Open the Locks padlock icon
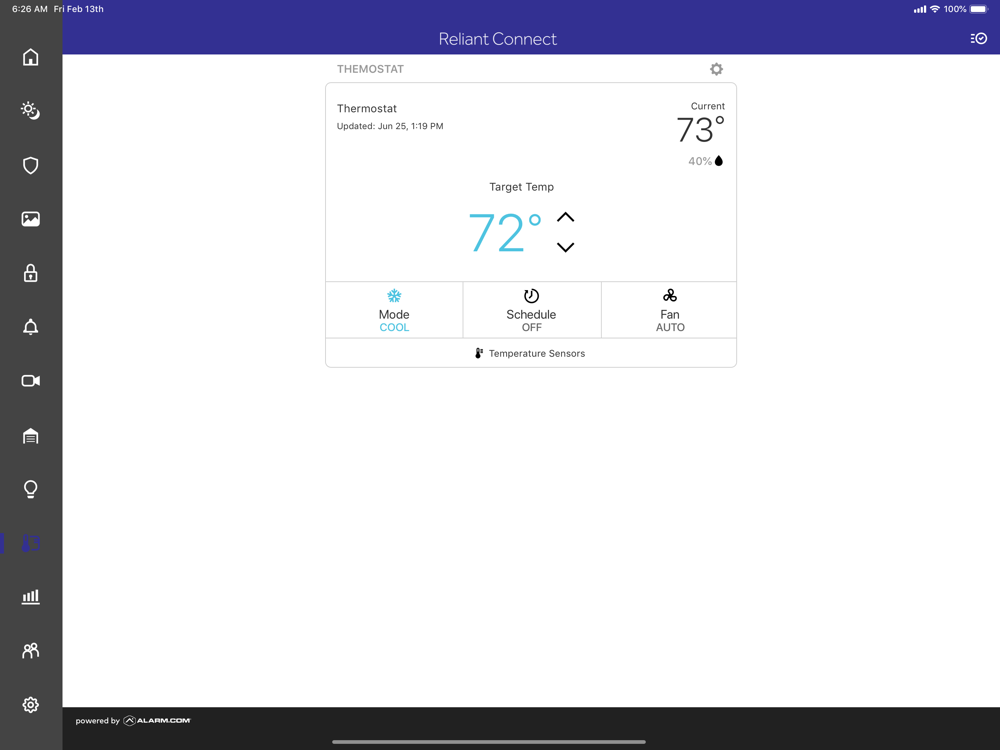 (31, 273)
